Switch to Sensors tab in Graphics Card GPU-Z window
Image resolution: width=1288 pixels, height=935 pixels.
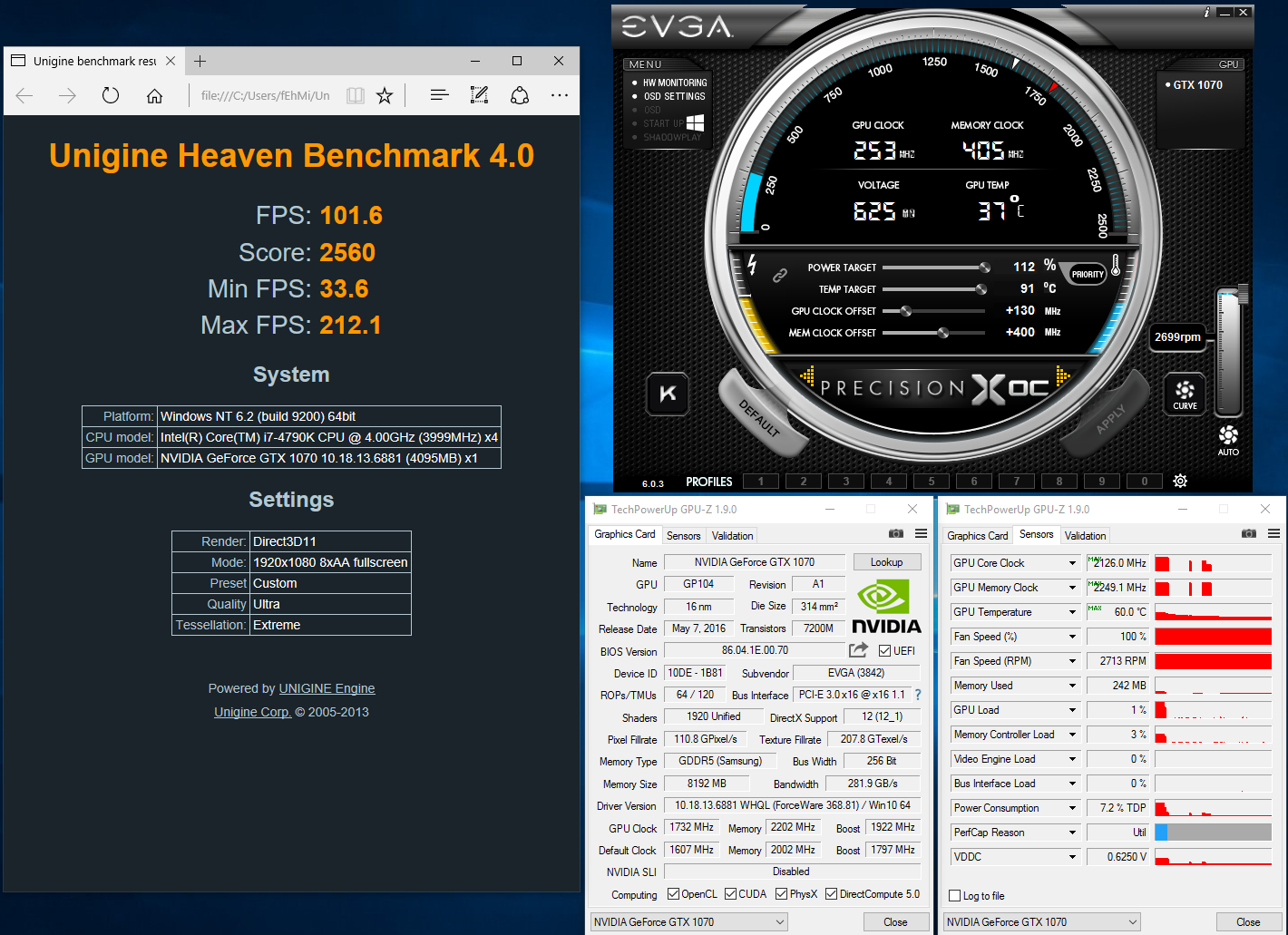click(x=684, y=536)
